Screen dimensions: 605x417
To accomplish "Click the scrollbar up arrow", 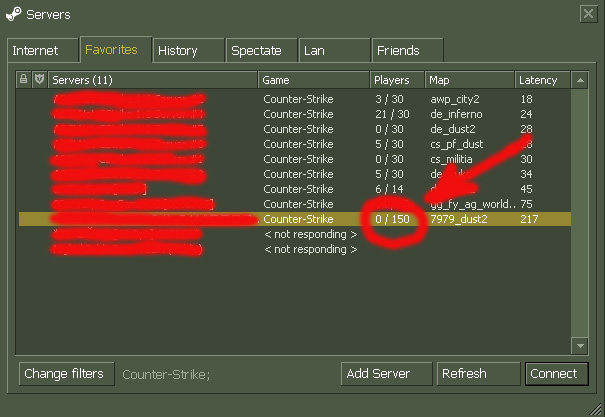I will [x=580, y=80].
